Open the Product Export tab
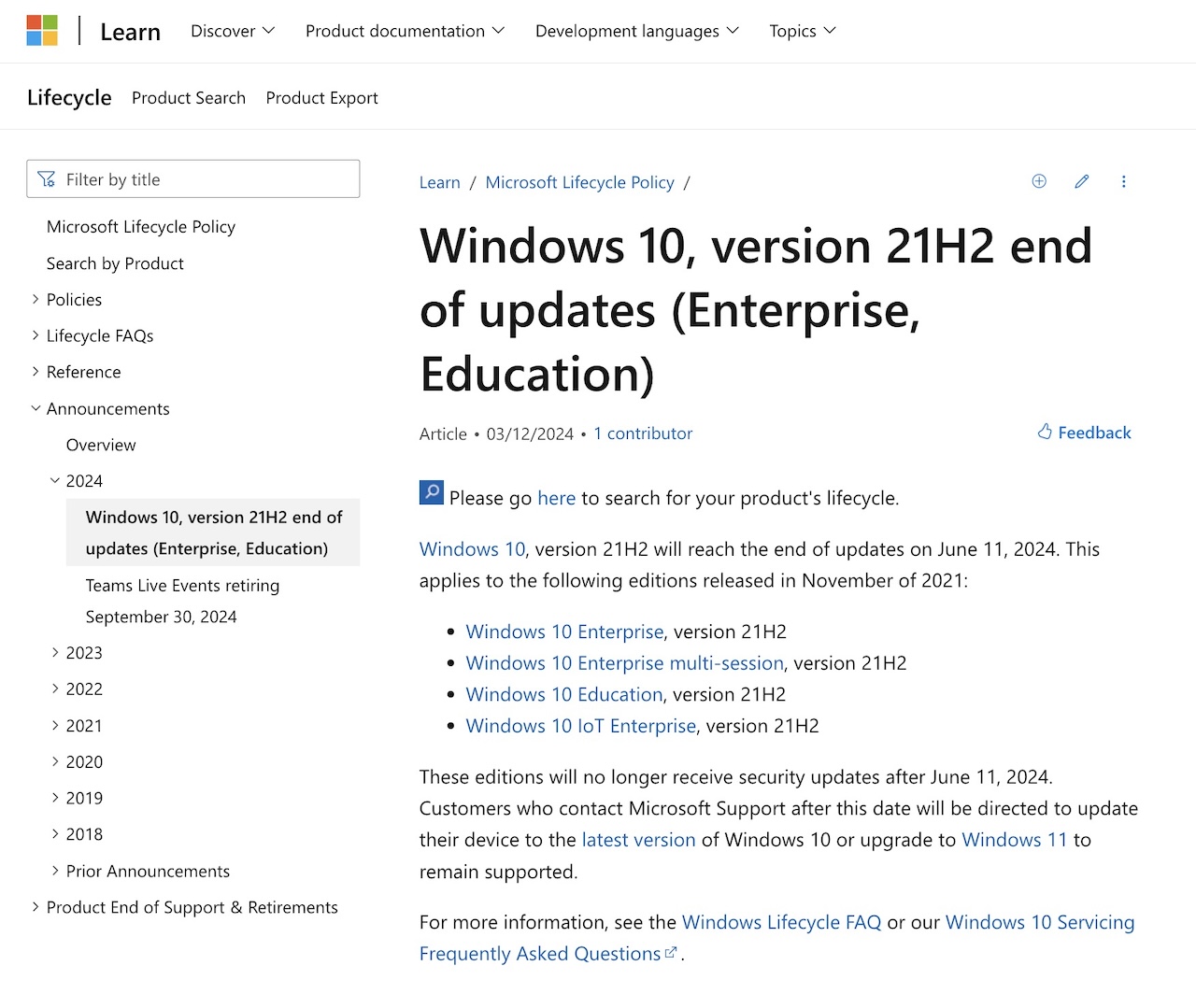 coord(322,98)
